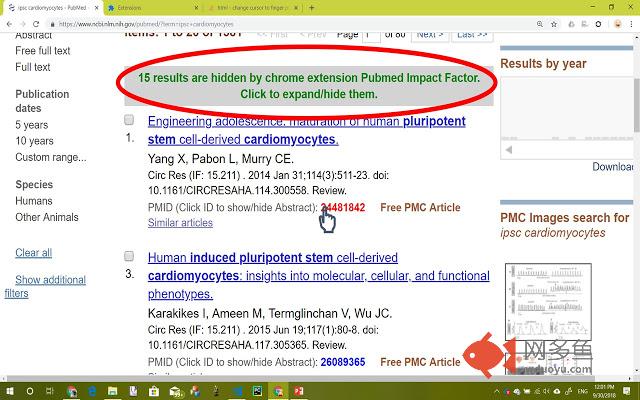The width and height of the screenshot is (640, 400).
Task: Go to the Next results page
Action: pyautogui.click(x=430, y=36)
